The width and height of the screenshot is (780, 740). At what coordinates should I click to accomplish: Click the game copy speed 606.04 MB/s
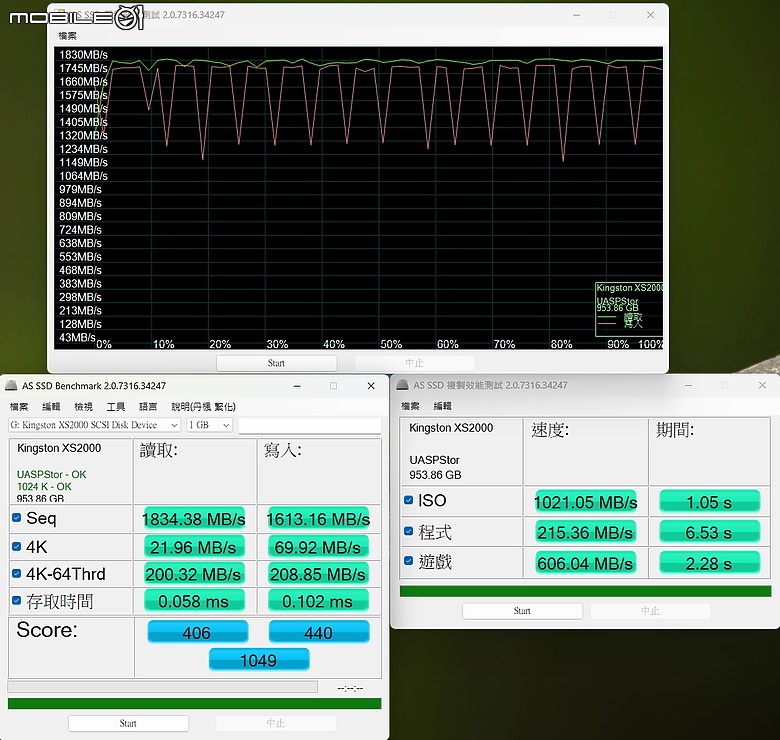pos(585,563)
